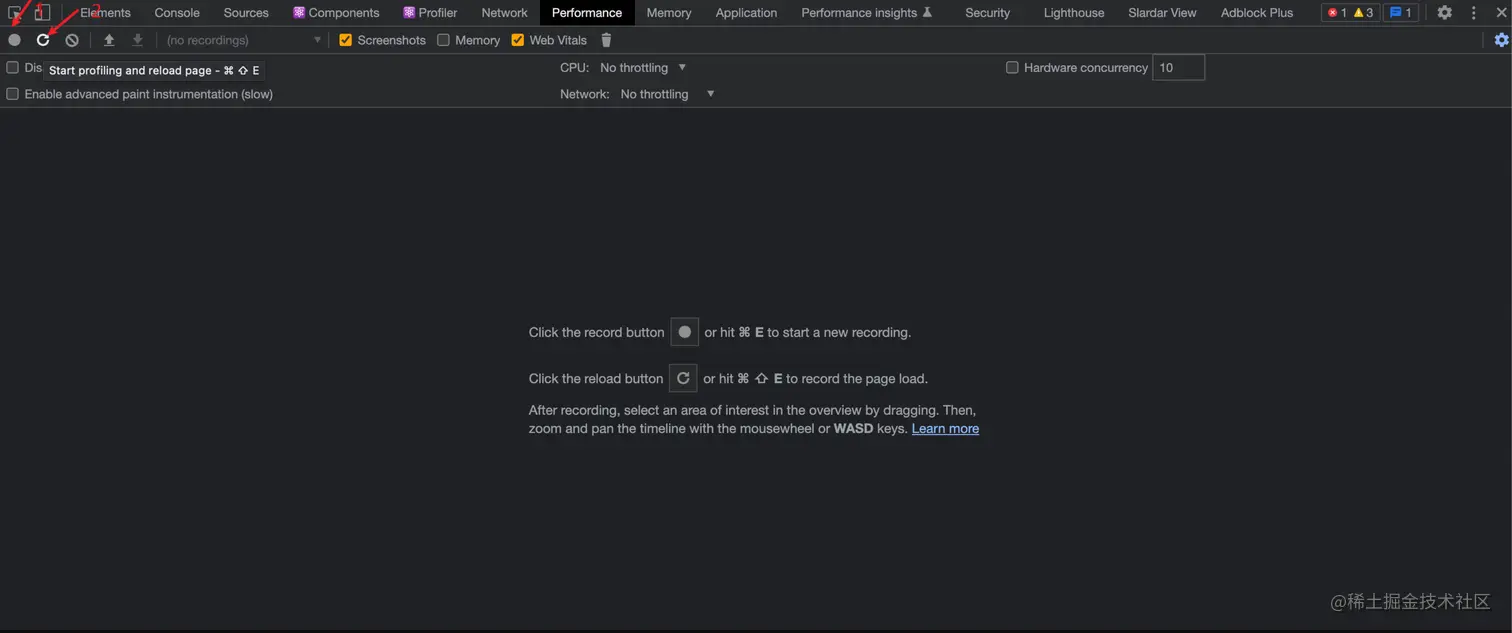
Task: Switch to the Security tab
Action: point(988,13)
